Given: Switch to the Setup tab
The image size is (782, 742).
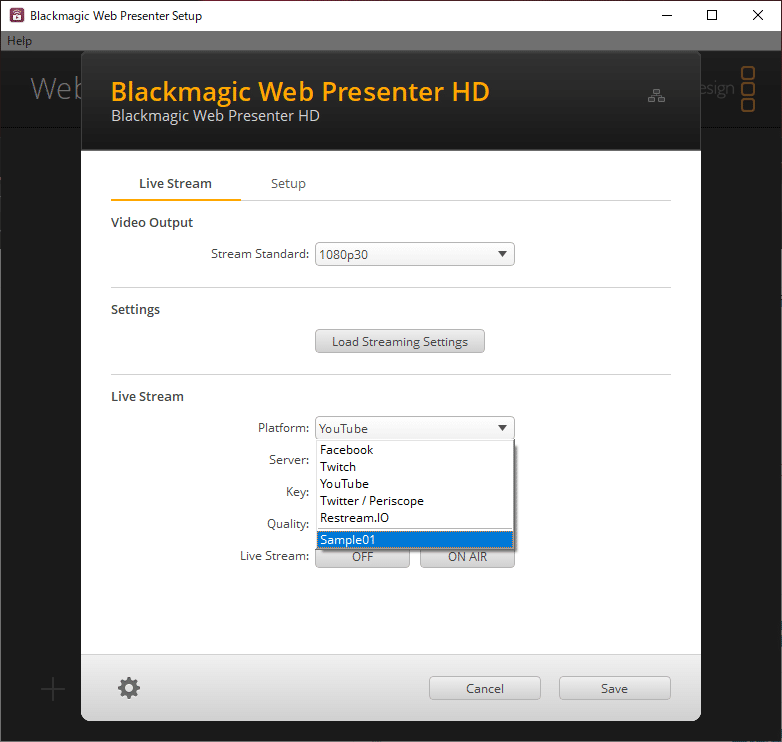Looking at the screenshot, I should [288, 184].
